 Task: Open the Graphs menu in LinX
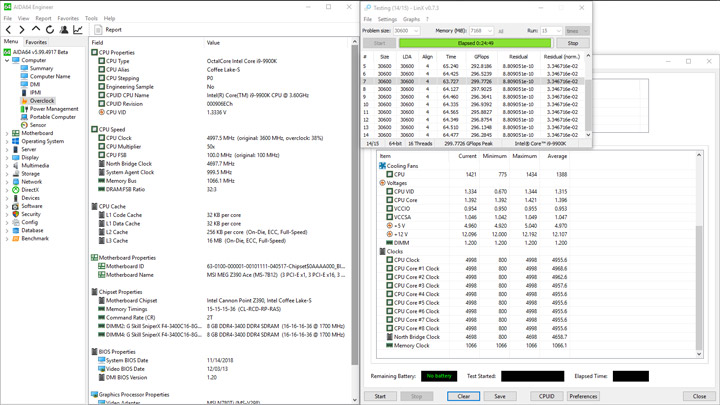click(x=411, y=19)
